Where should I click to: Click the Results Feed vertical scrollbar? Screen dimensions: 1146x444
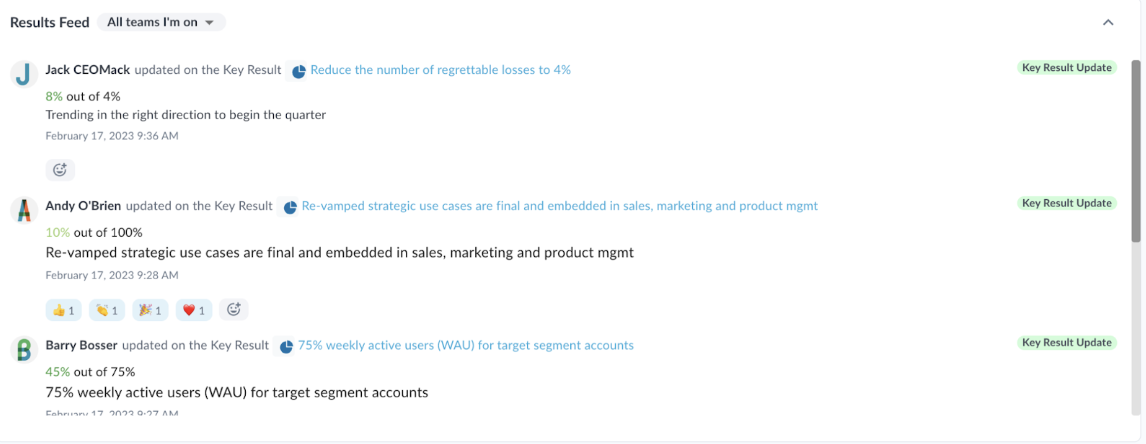(x=1136, y=150)
